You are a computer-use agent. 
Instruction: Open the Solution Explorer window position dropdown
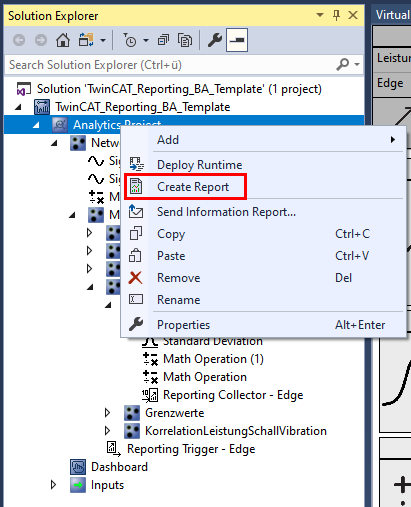pos(320,15)
